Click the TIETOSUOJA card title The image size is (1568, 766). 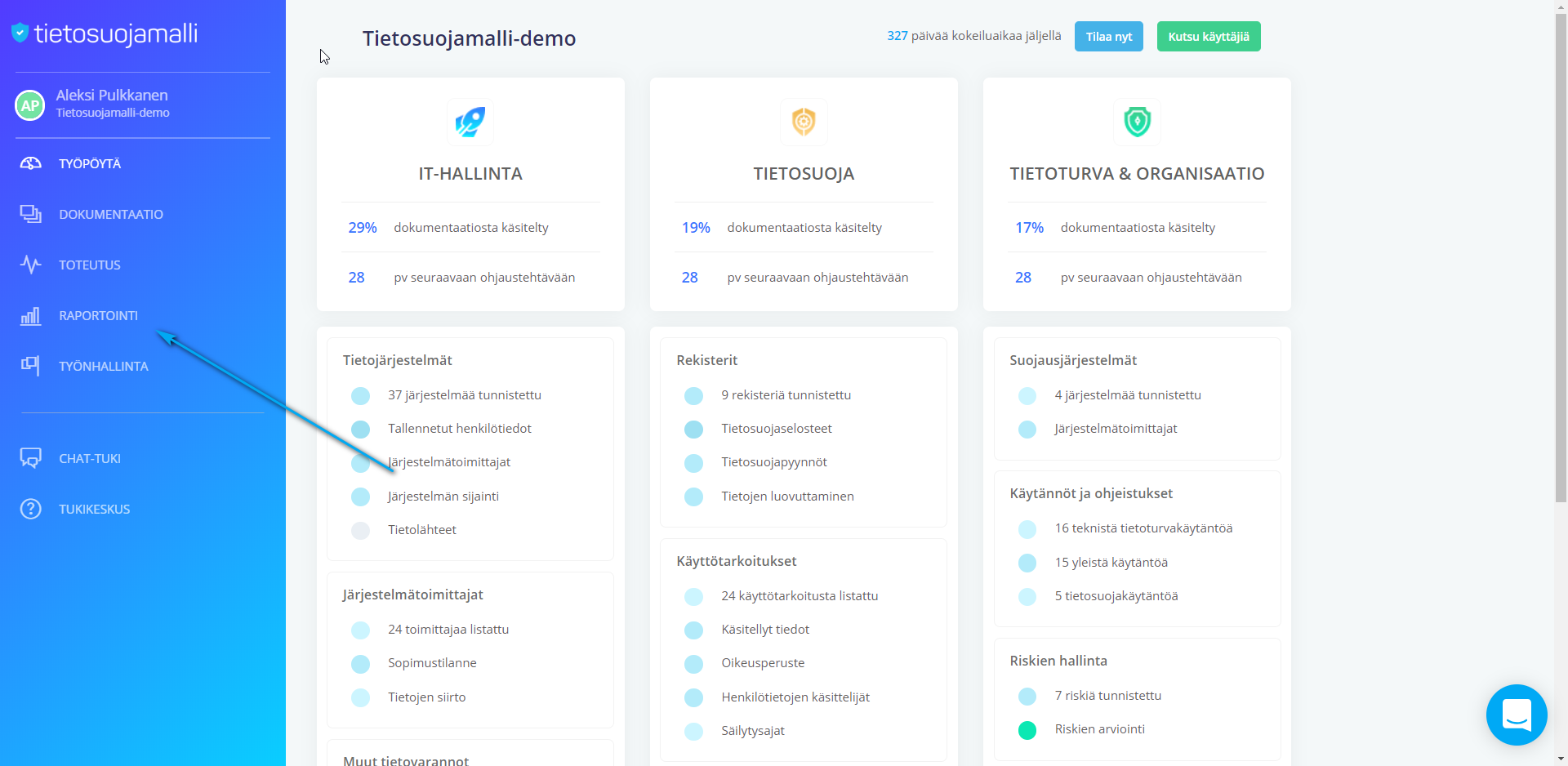pos(804,173)
